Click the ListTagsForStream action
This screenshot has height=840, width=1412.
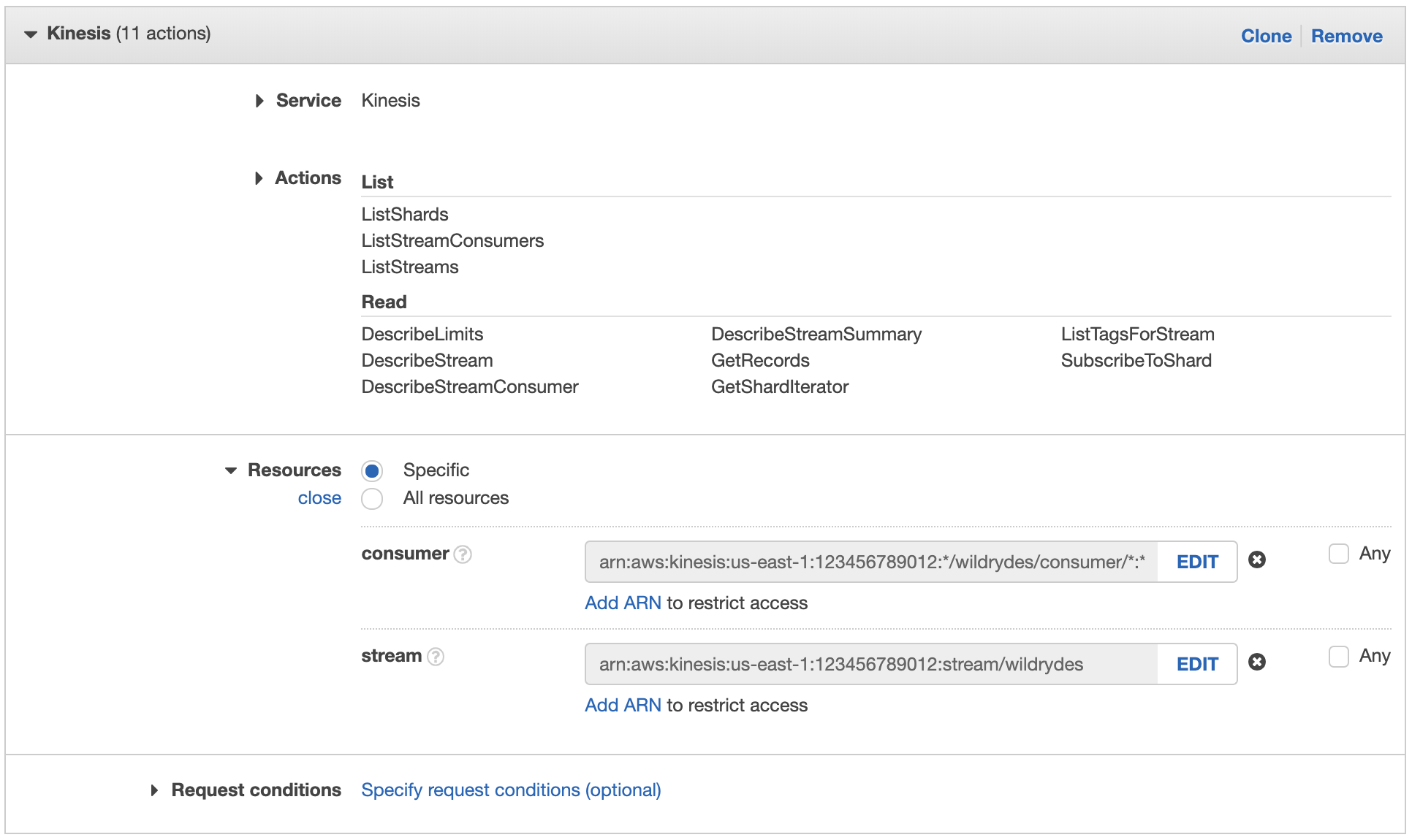click(x=1138, y=334)
